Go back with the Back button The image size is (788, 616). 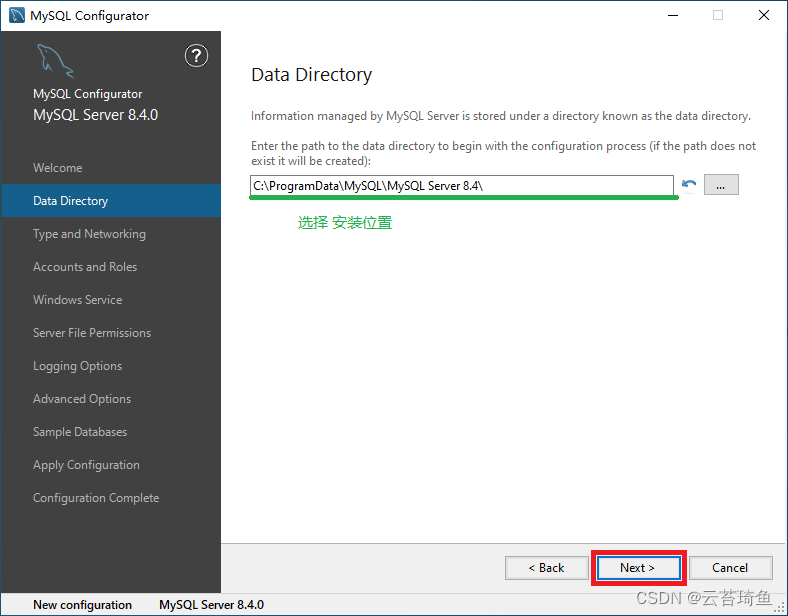pyautogui.click(x=547, y=568)
